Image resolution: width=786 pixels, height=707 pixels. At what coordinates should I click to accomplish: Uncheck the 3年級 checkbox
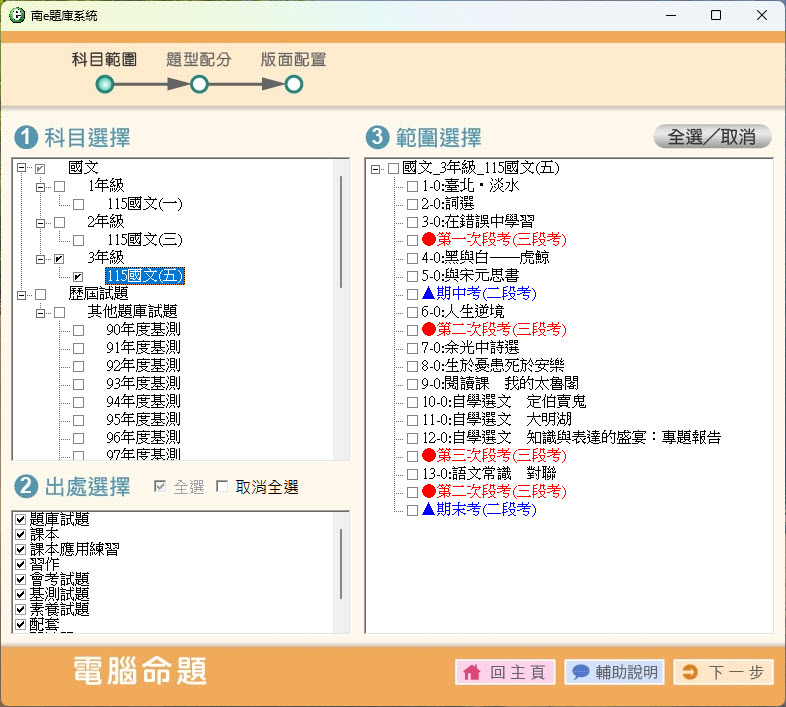(x=60, y=259)
